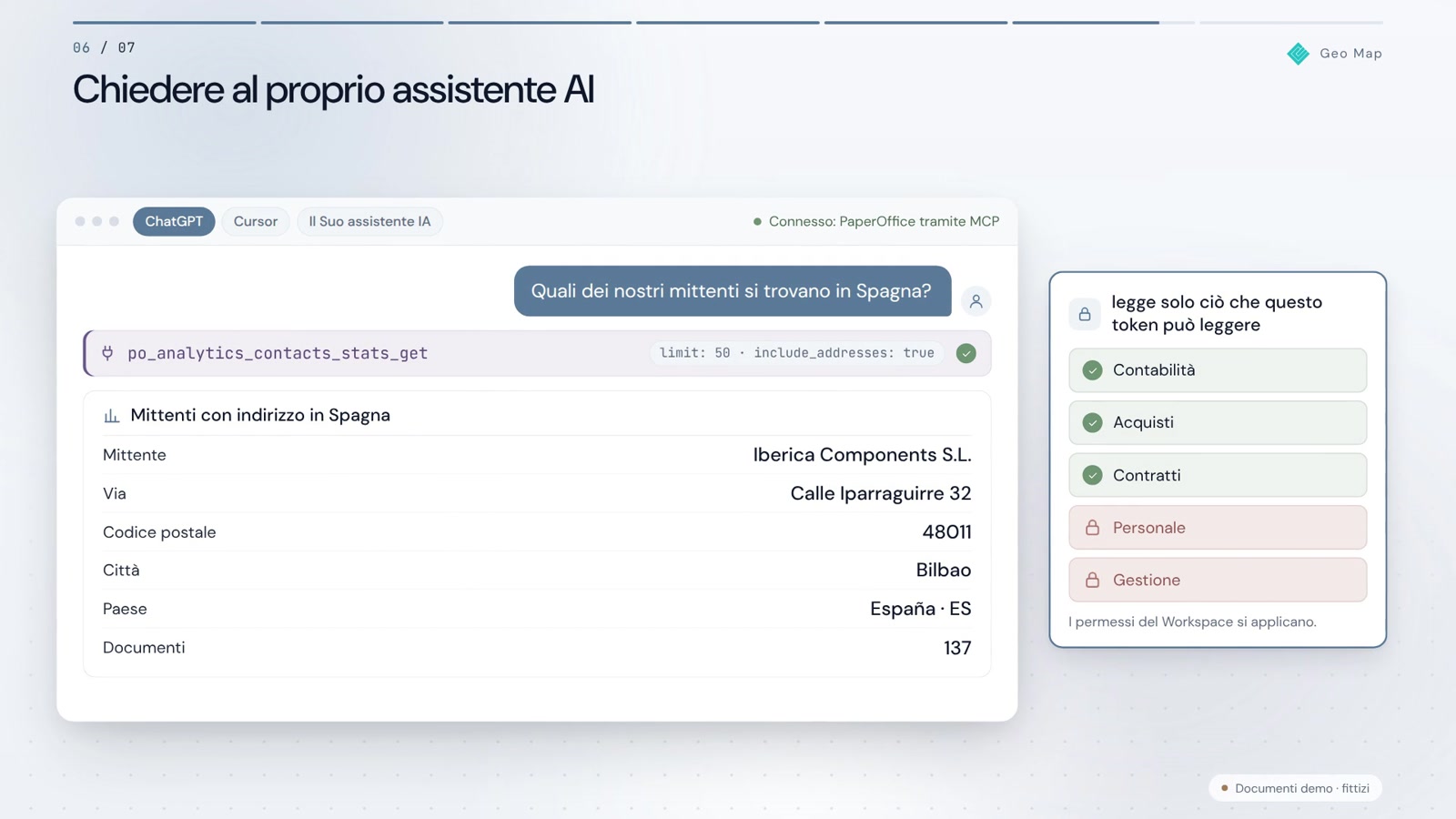This screenshot has width=1456, height=819.
Task: Click the Mittenti con indirizzo in Spagna heading
Action: pos(260,415)
